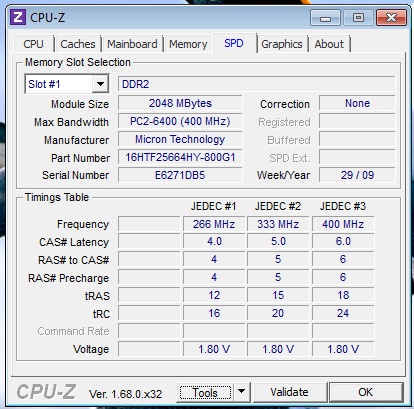Image resolution: width=414 pixels, height=409 pixels.
Task: Click the 400 MHz frequency cell
Action: coord(343,224)
